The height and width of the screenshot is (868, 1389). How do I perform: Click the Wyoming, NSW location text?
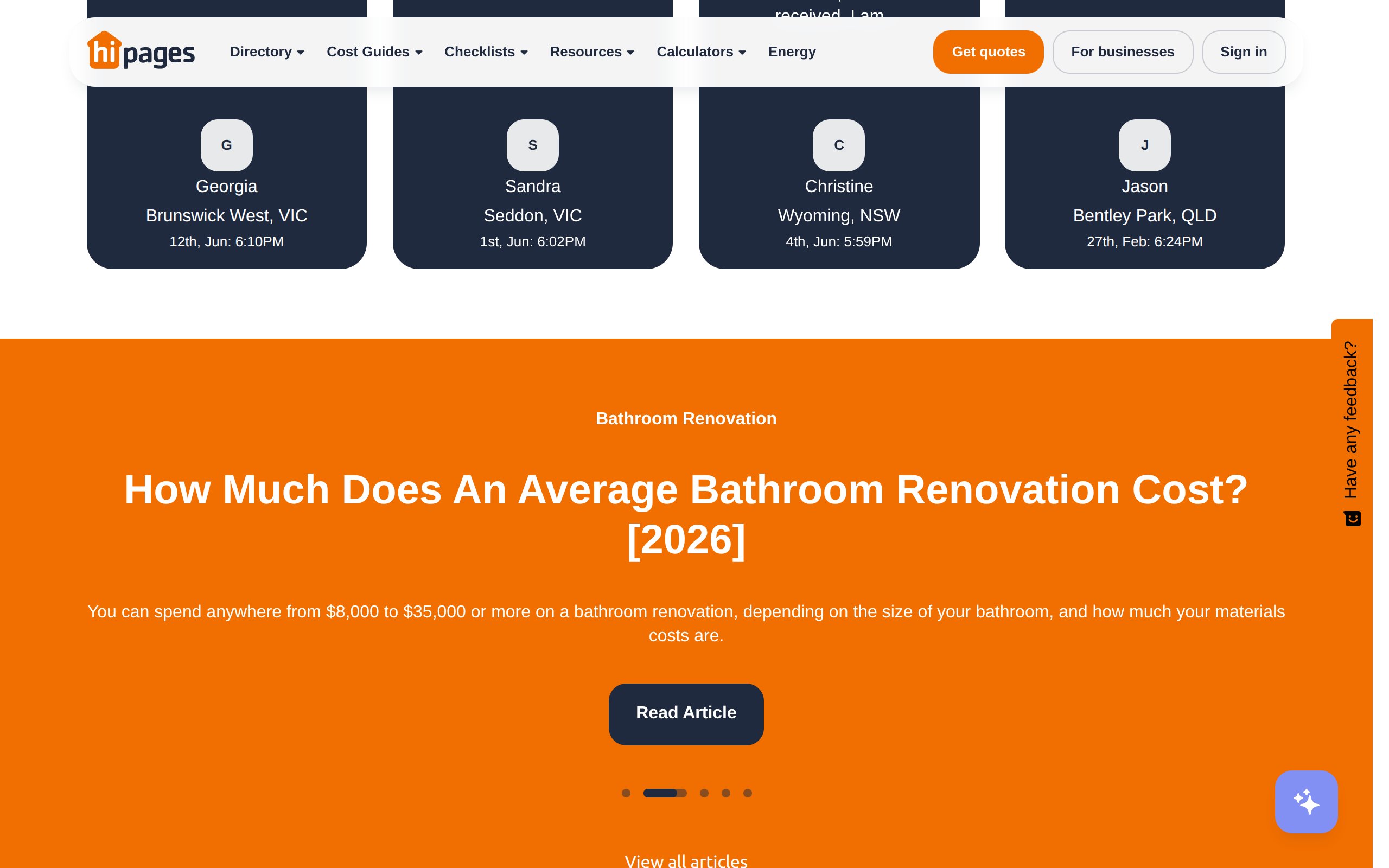point(839,215)
